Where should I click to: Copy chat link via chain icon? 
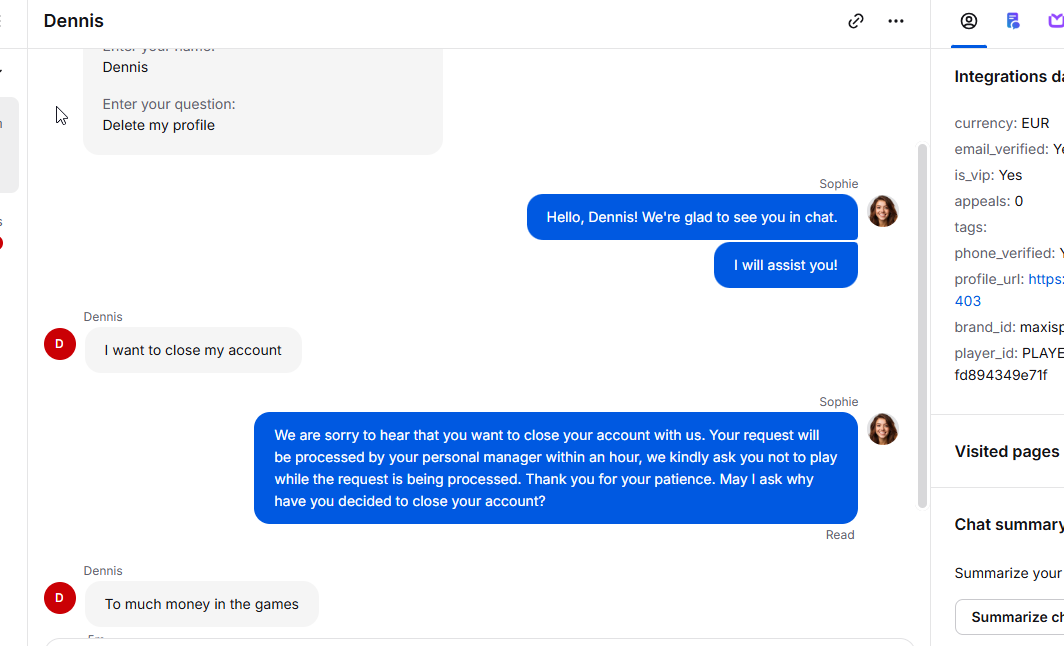856,21
